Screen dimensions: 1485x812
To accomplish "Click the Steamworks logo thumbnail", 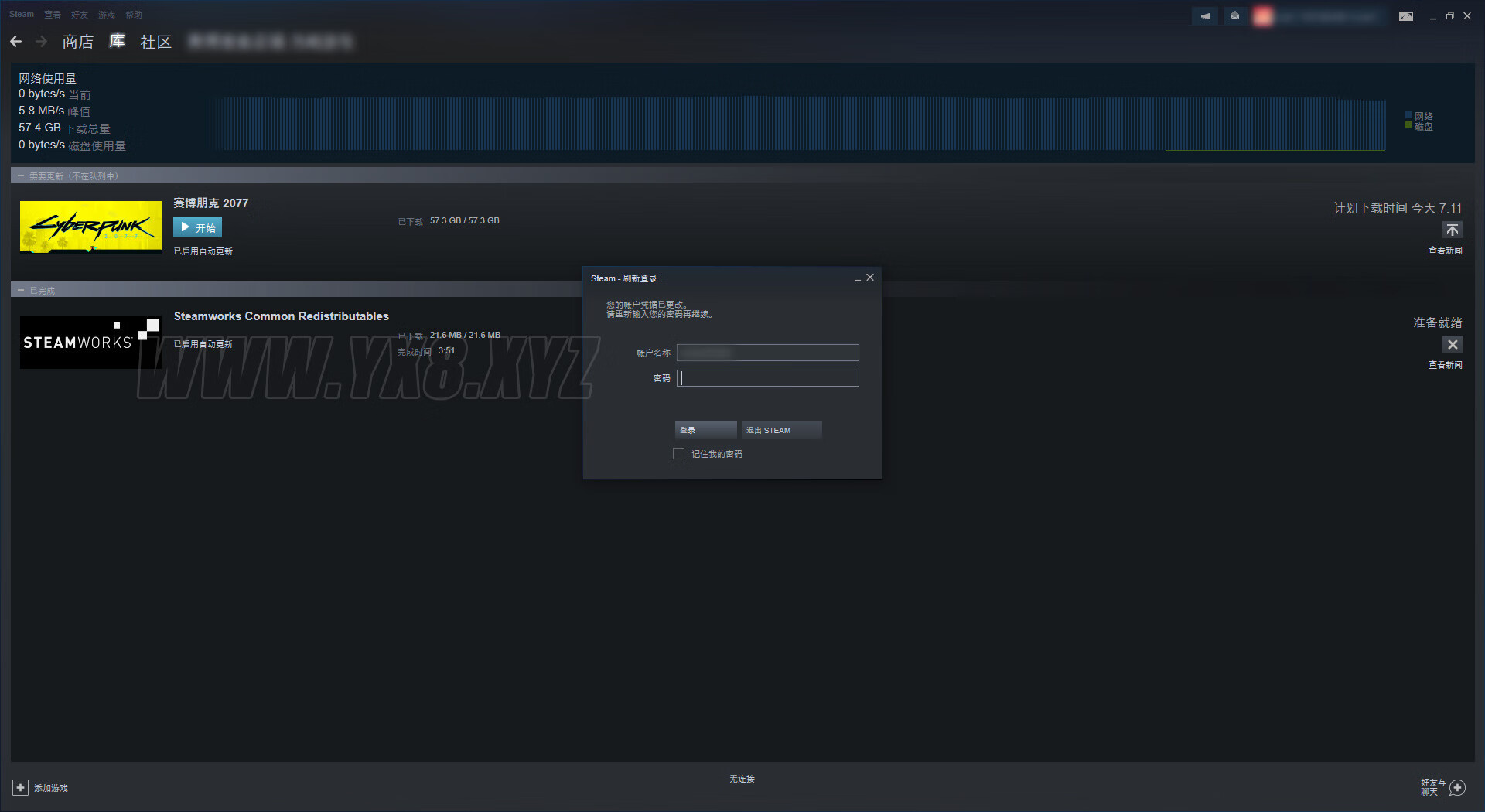I will coord(91,342).
